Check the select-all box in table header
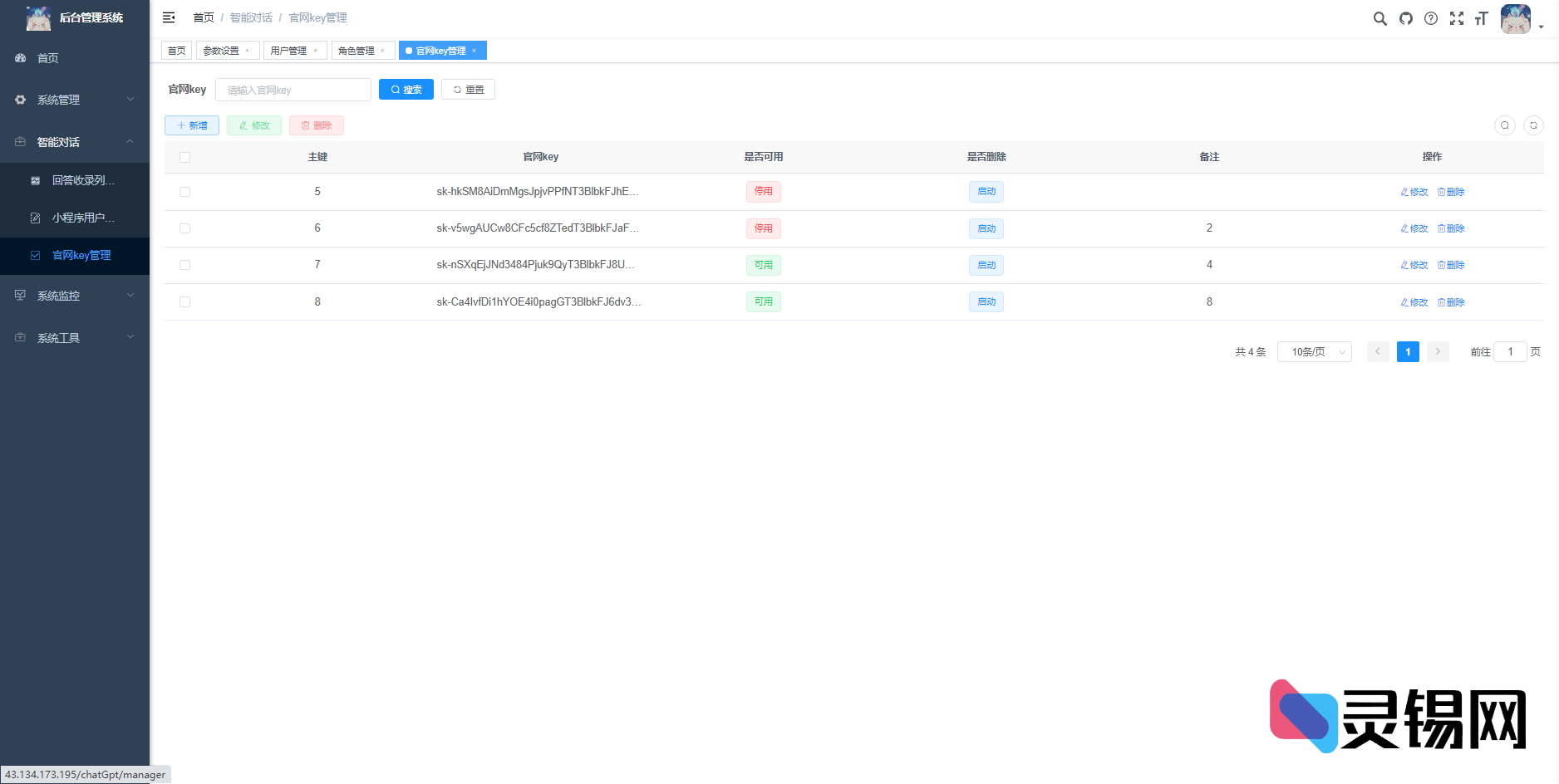 (184, 157)
